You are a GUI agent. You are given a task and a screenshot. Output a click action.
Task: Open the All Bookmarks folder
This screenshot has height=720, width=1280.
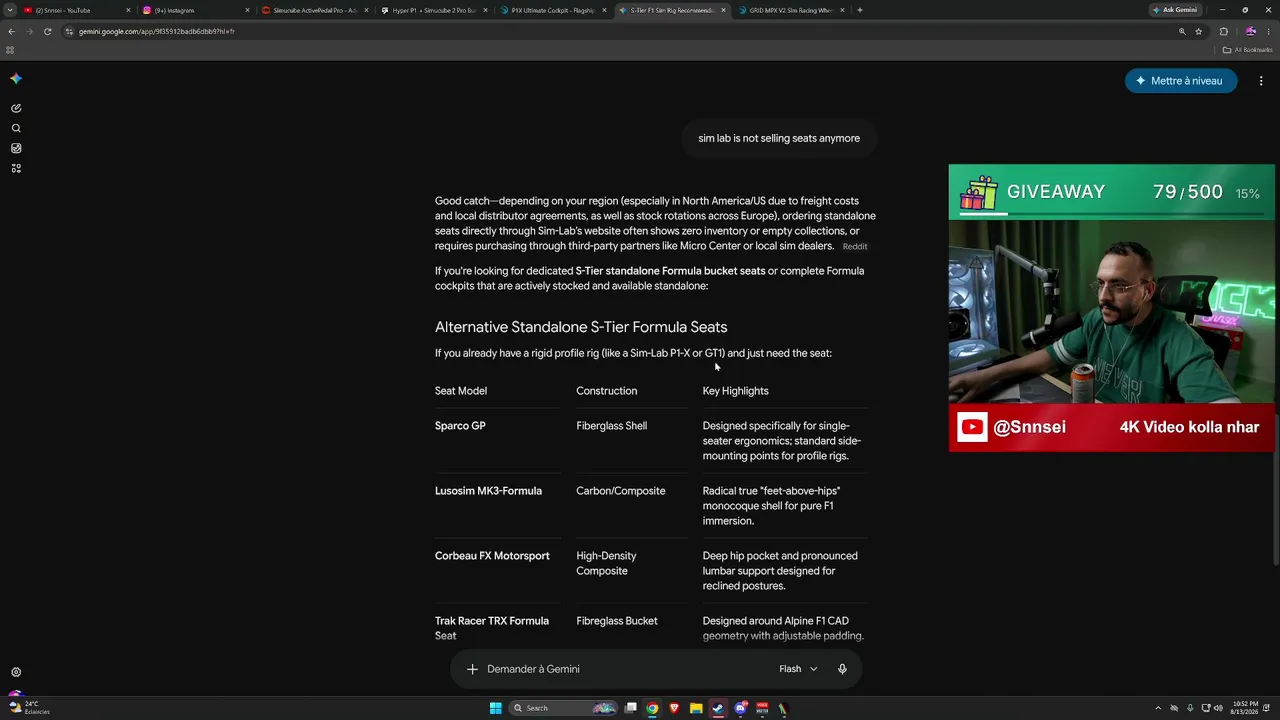point(1248,50)
